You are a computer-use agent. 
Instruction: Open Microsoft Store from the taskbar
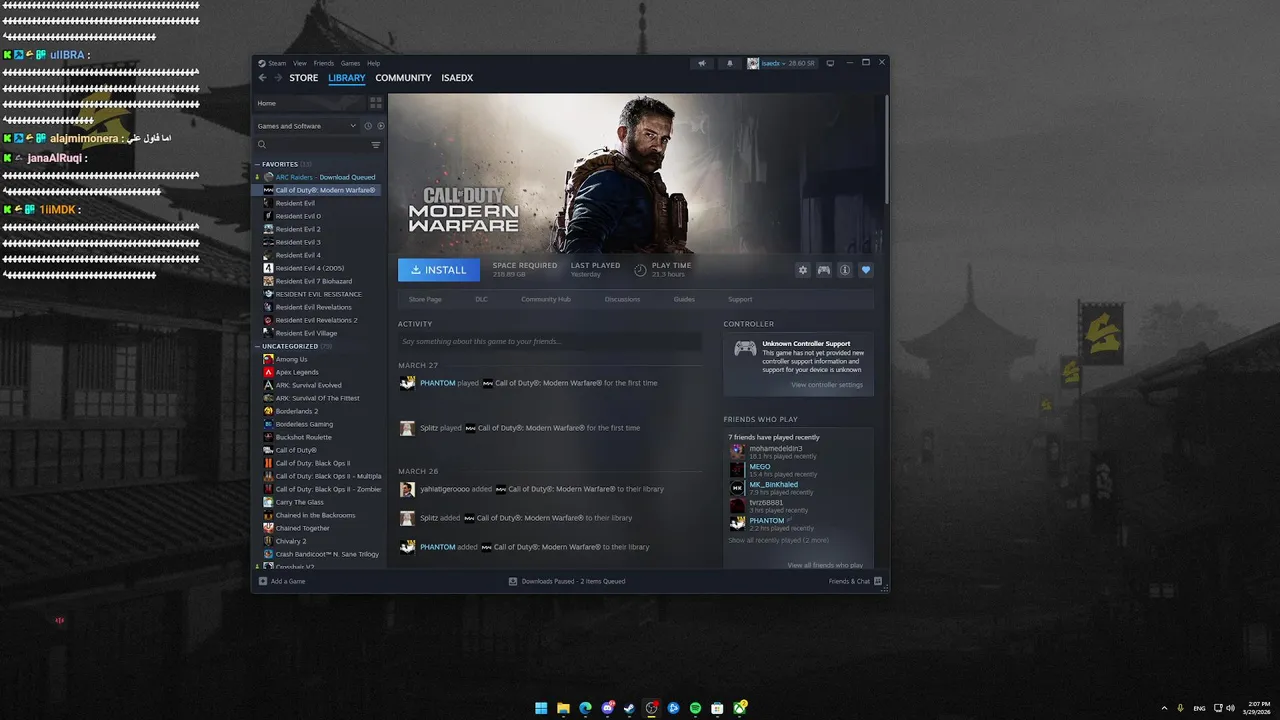[x=717, y=708]
